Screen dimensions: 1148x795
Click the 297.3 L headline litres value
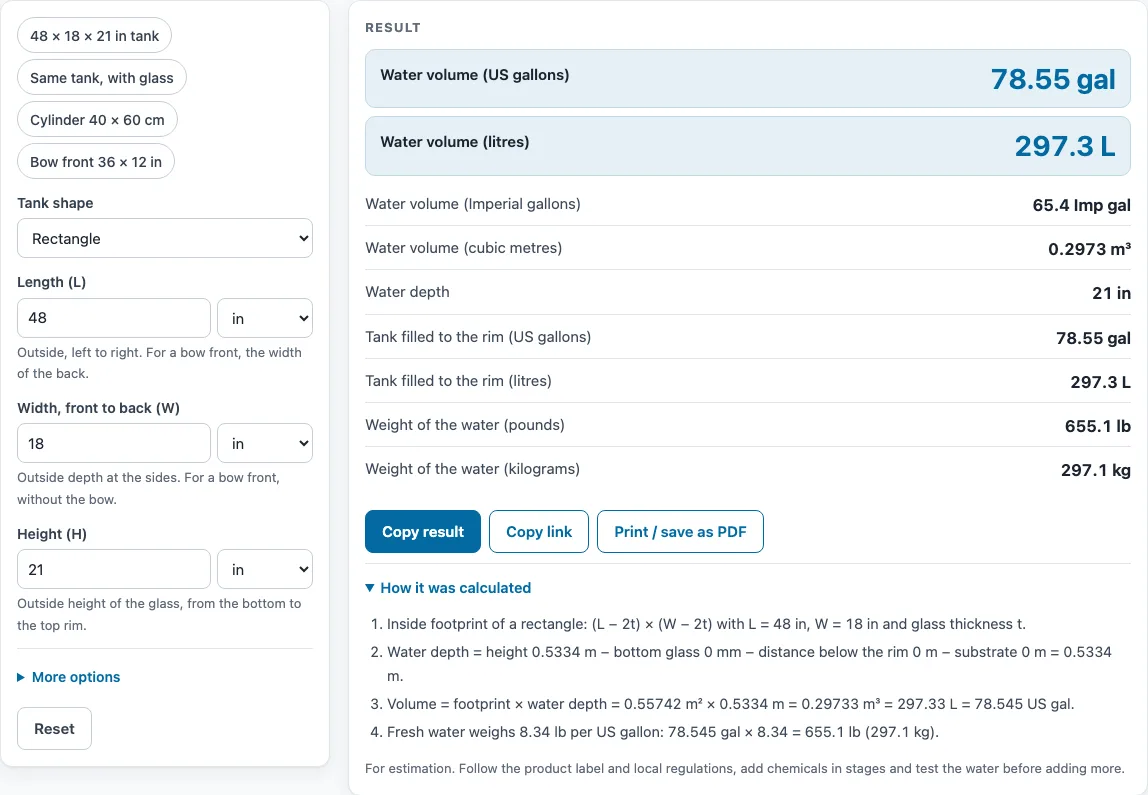1065,146
